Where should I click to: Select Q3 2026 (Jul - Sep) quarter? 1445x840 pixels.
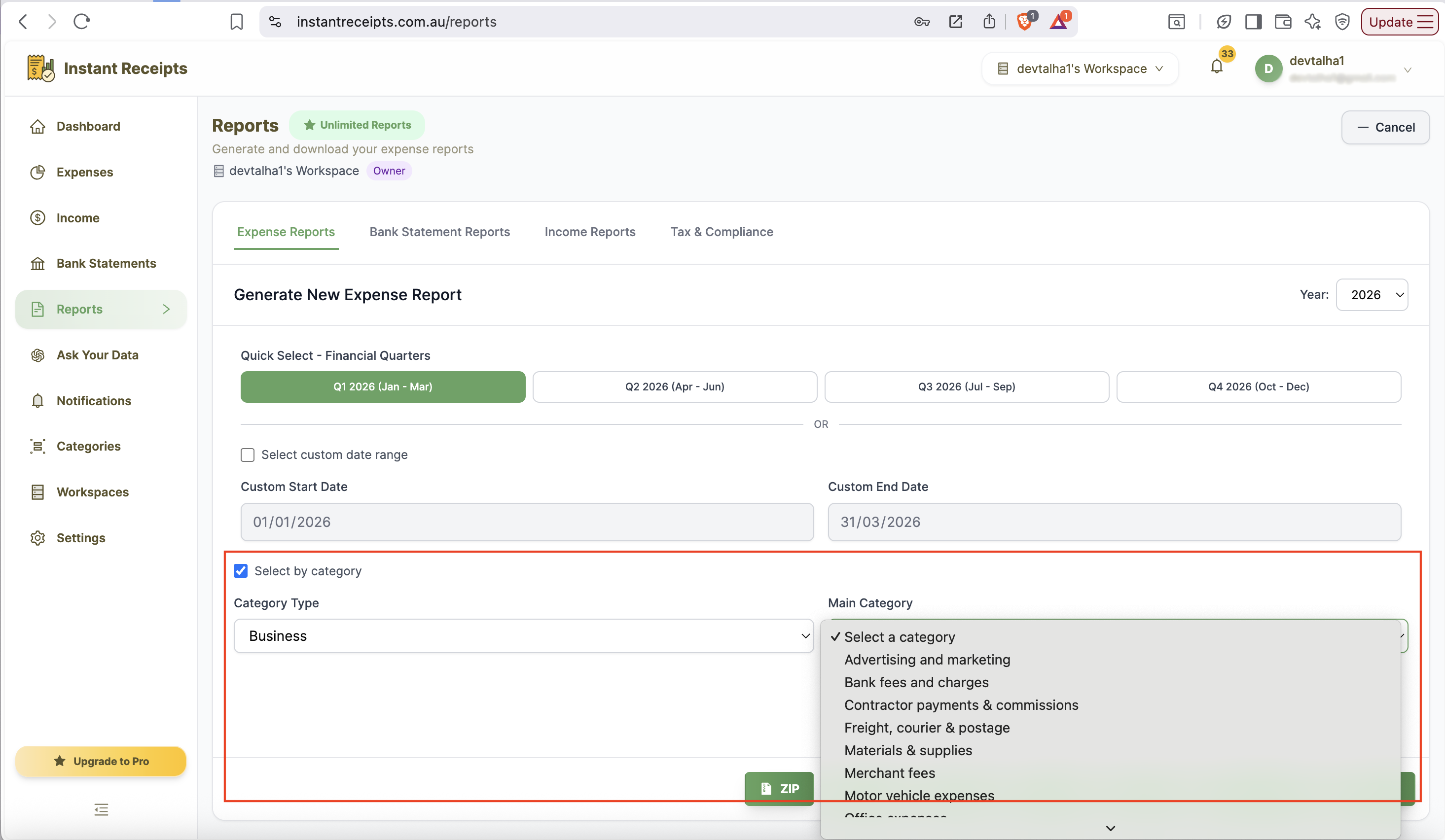pyautogui.click(x=967, y=387)
